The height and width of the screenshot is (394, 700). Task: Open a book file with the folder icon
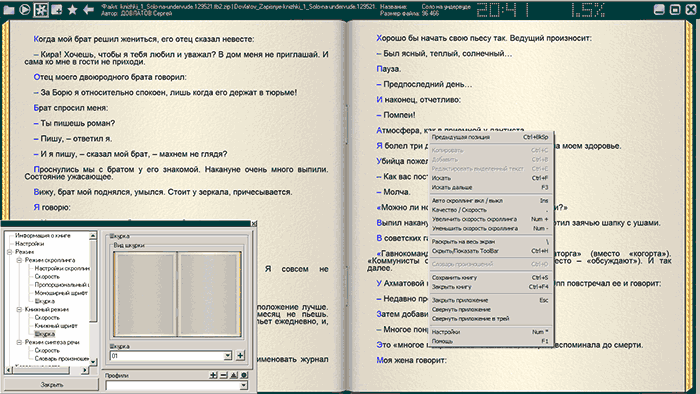(9, 9)
